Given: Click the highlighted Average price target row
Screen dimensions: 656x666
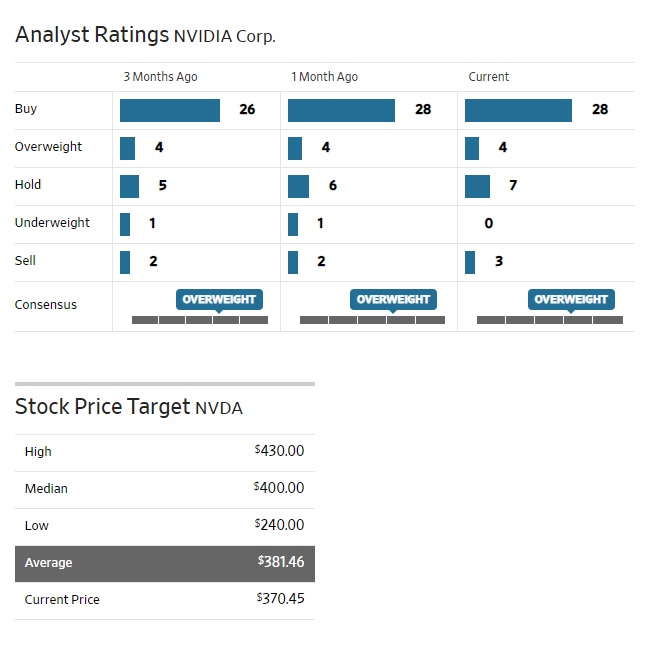Looking at the screenshot, I should [165, 563].
